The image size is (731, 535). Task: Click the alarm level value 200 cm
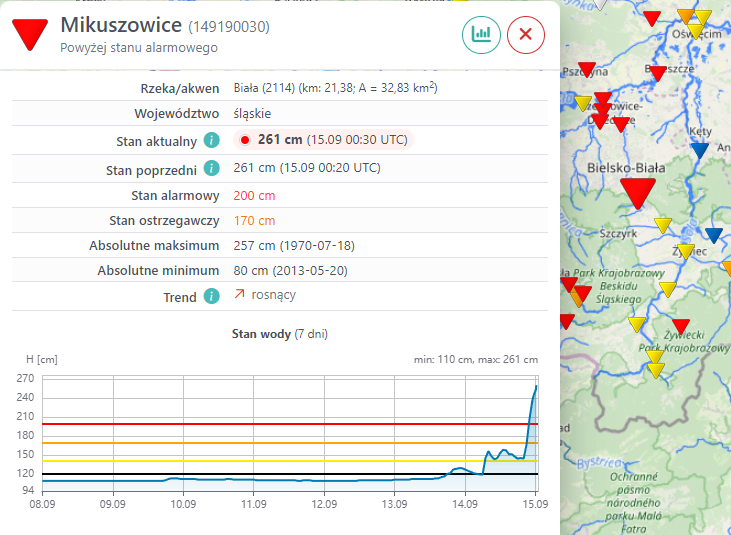pos(255,195)
